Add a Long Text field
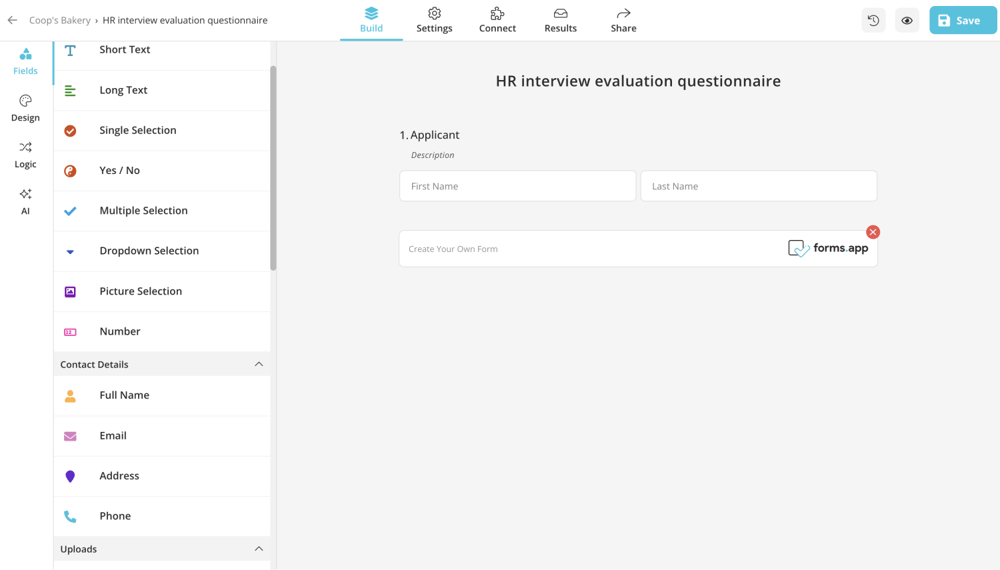 pyautogui.click(x=162, y=91)
